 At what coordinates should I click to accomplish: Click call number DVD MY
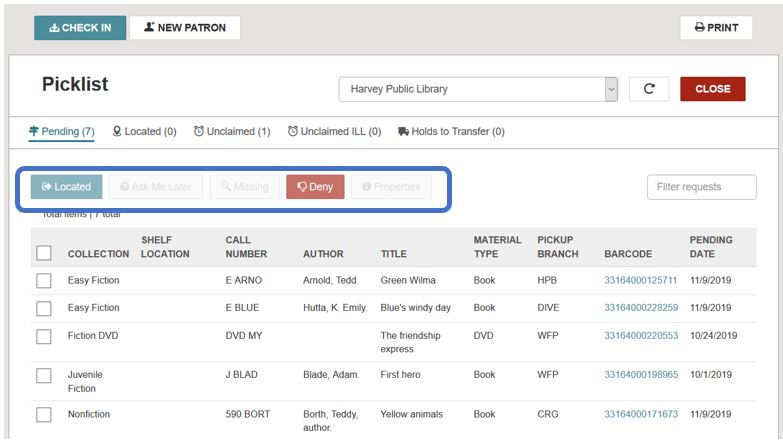(244, 336)
